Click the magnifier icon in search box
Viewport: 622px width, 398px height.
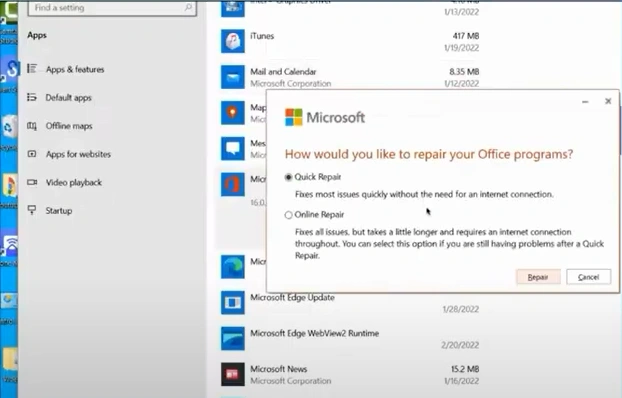[188, 7]
